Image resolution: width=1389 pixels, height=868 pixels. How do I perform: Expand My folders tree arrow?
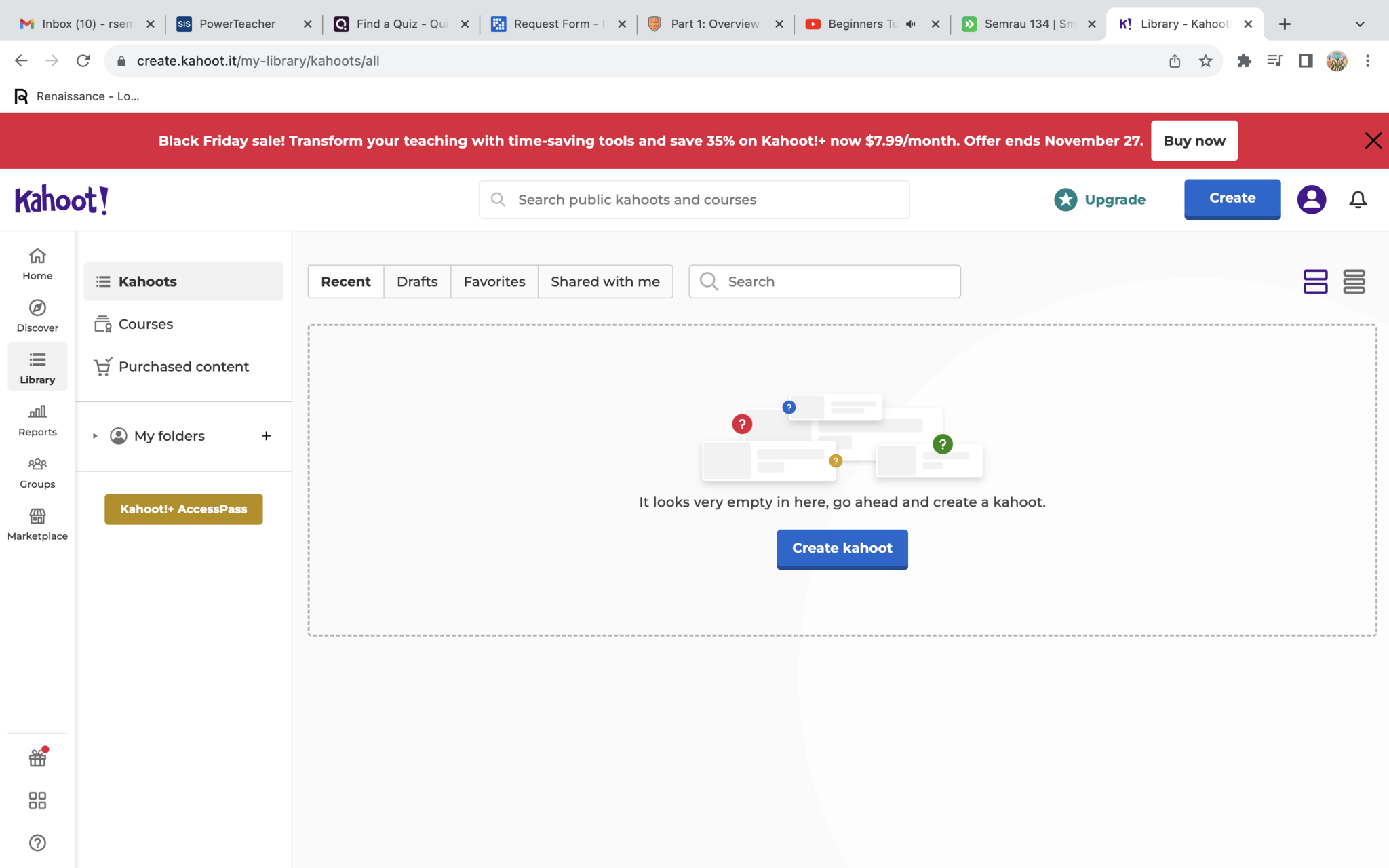tap(96, 436)
